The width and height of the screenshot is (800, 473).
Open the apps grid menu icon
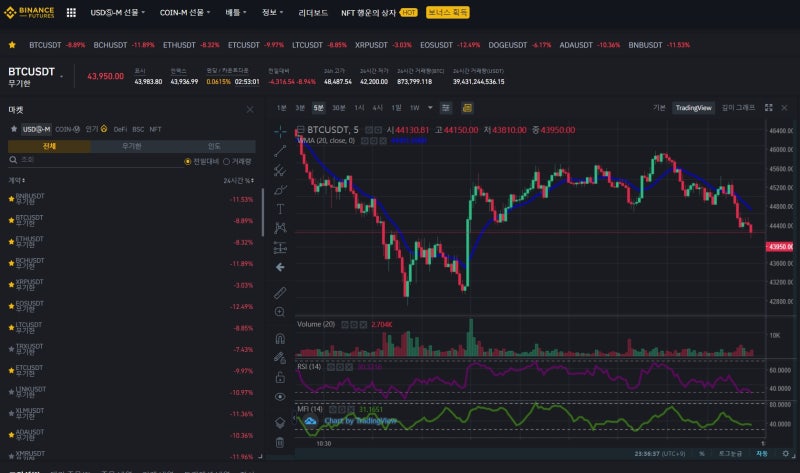pos(71,12)
